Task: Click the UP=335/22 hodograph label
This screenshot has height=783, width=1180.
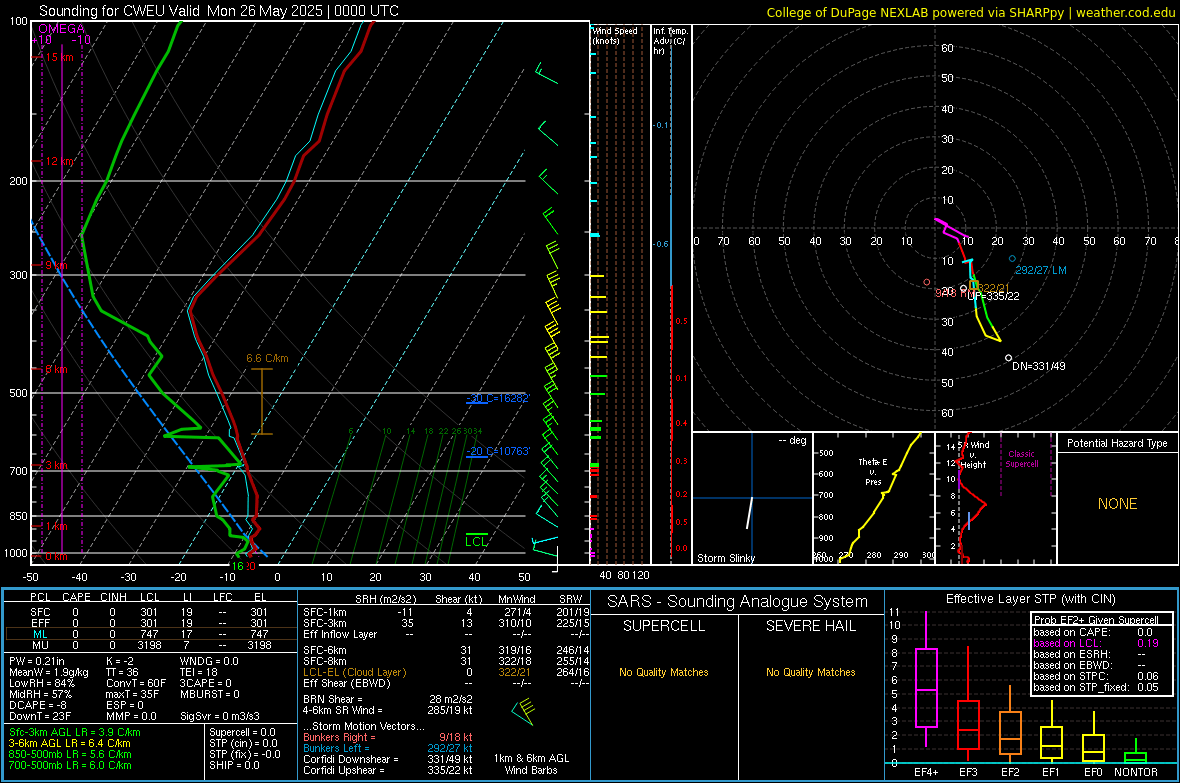Action: [993, 297]
